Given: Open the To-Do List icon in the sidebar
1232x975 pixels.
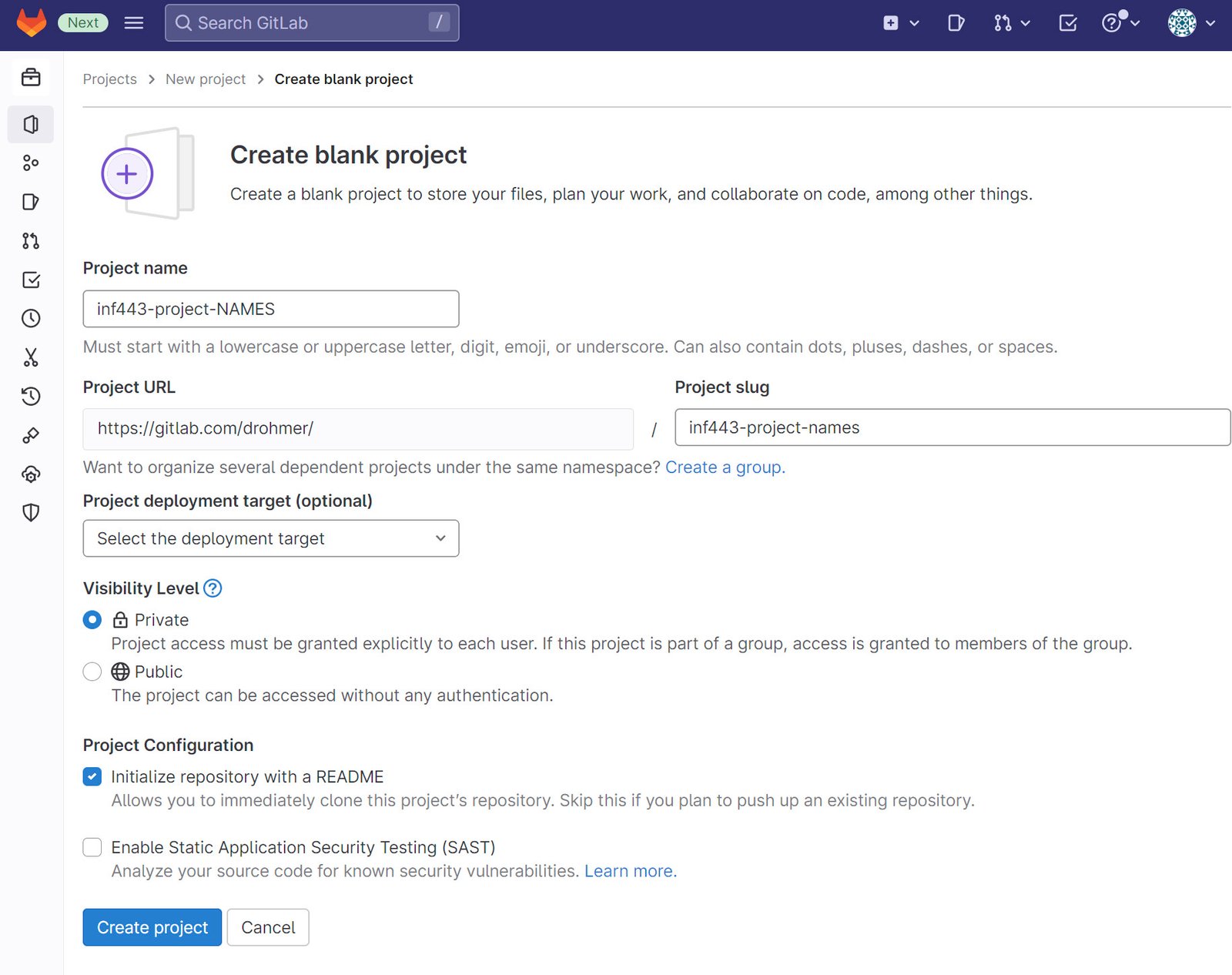Looking at the screenshot, I should coord(31,280).
